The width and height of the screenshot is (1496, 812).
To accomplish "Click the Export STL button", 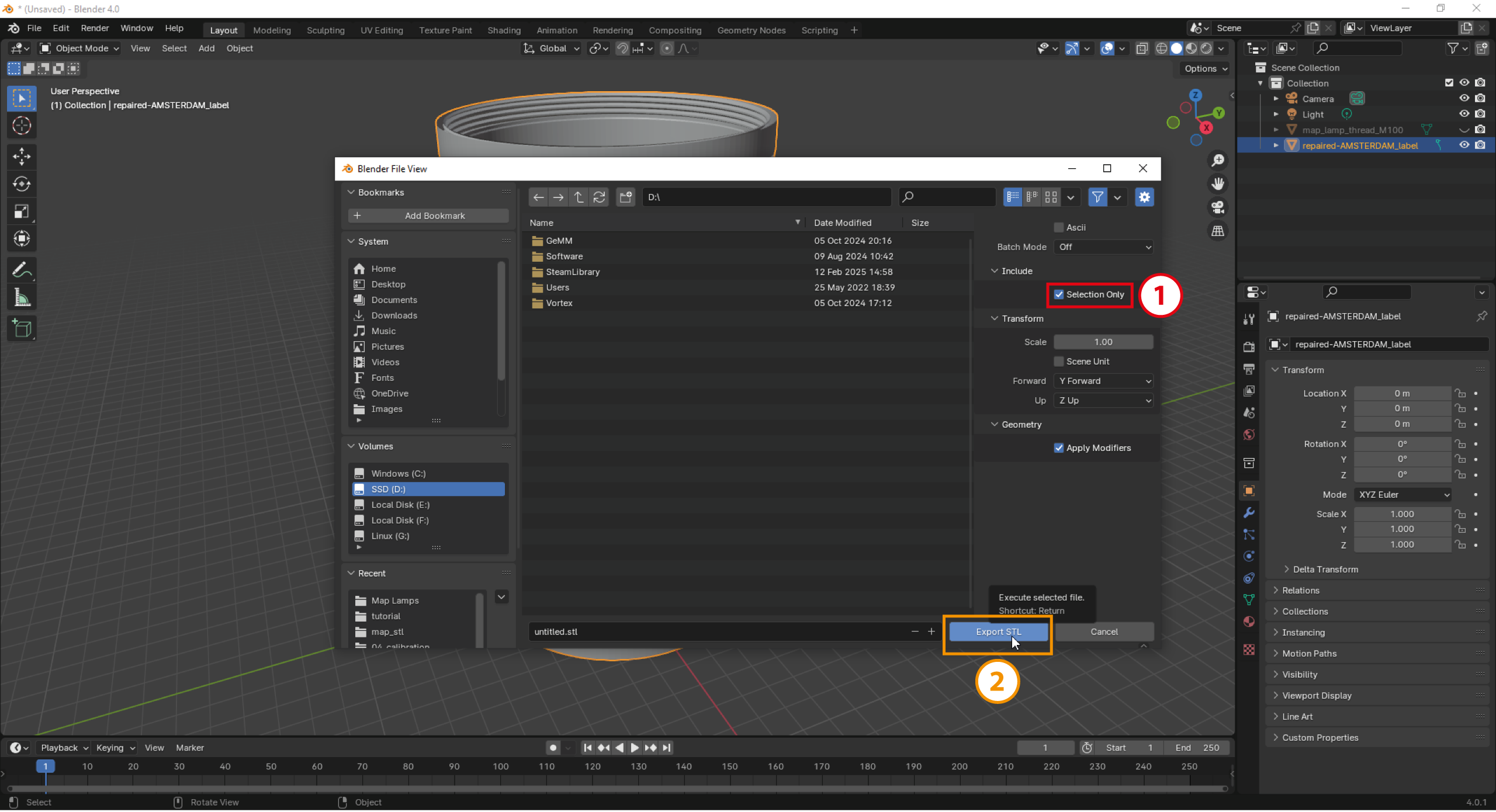I will pos(998,631).
